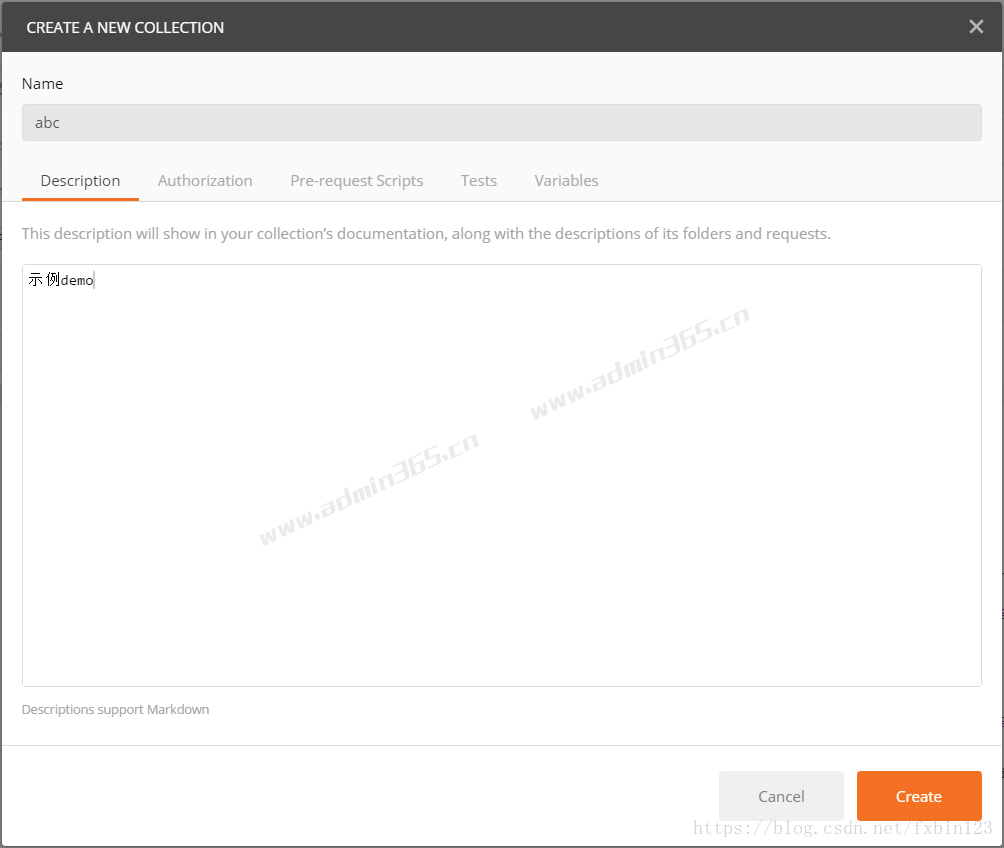Click the Cancel button
Image resolution: width=1004 pixels, height=848 pixels.
coord(781,796)
